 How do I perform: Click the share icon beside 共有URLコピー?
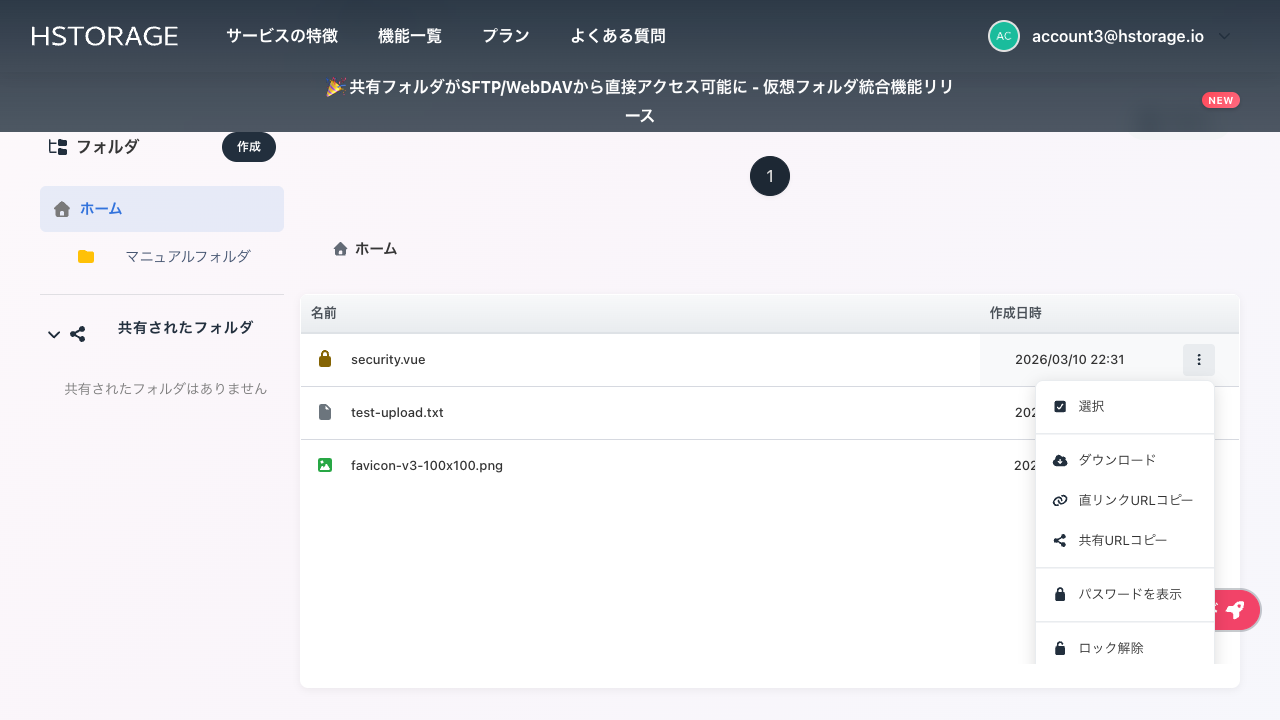pyautogui.click(x=1060, y=540)
